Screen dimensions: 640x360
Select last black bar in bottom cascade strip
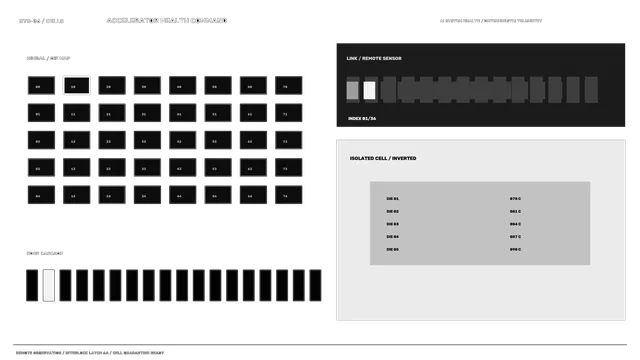click(315, 285)
